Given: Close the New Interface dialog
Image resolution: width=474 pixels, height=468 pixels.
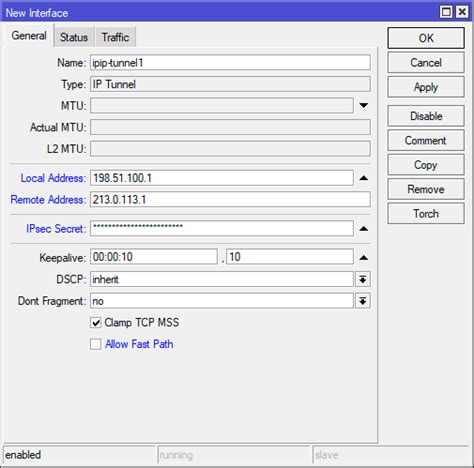Looking at the screenshot, I should tap(462, 12).
